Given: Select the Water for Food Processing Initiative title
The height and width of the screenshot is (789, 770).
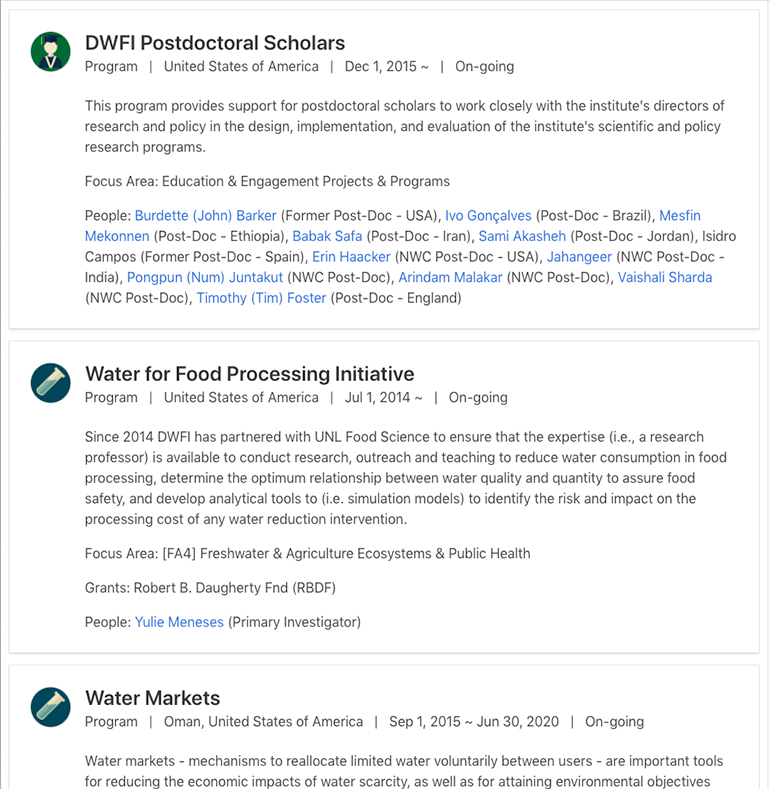Looking at the screenshot, I should 250,374.
